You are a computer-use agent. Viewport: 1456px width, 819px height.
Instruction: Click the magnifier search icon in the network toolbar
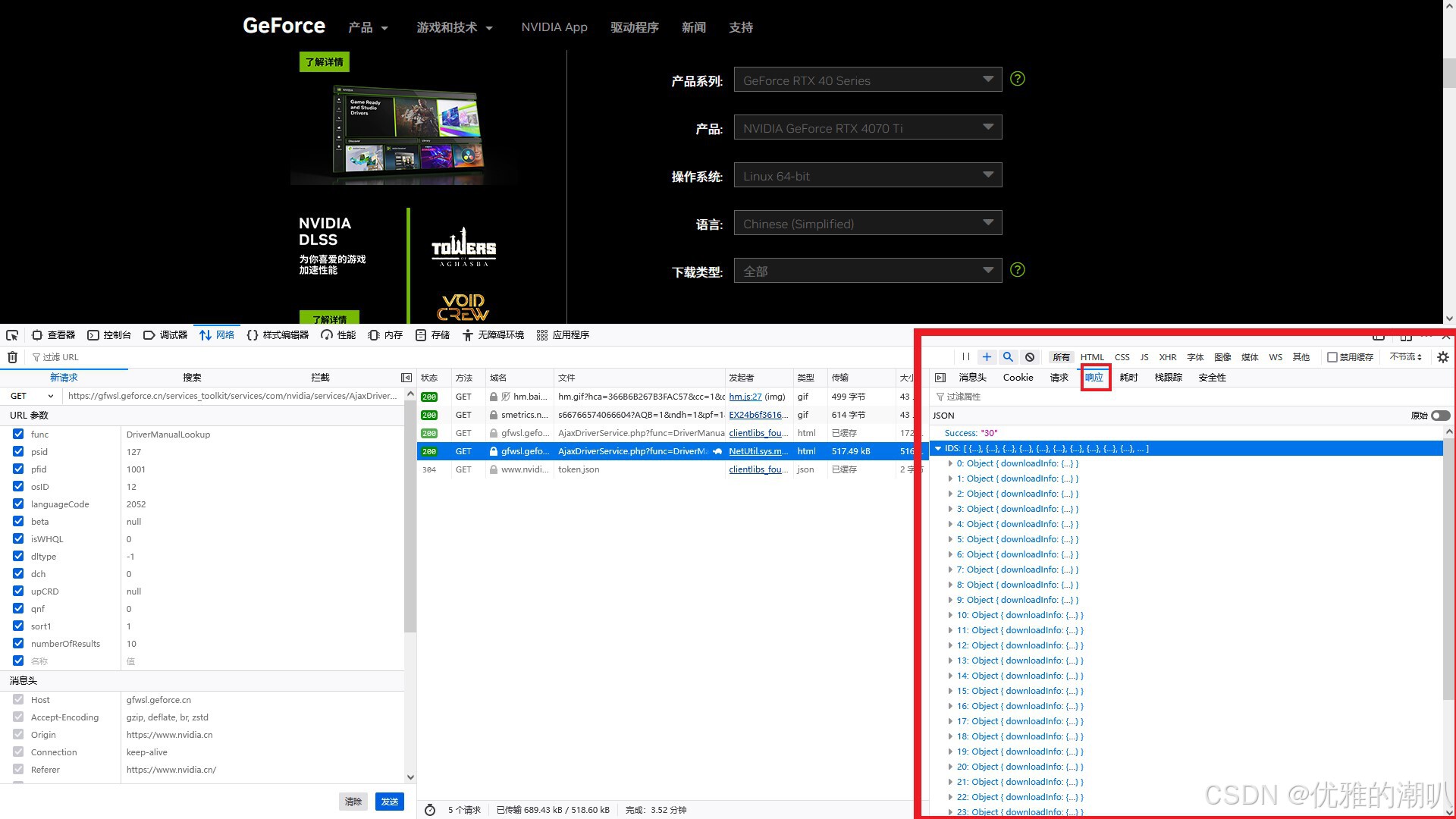click(1008, 357)
